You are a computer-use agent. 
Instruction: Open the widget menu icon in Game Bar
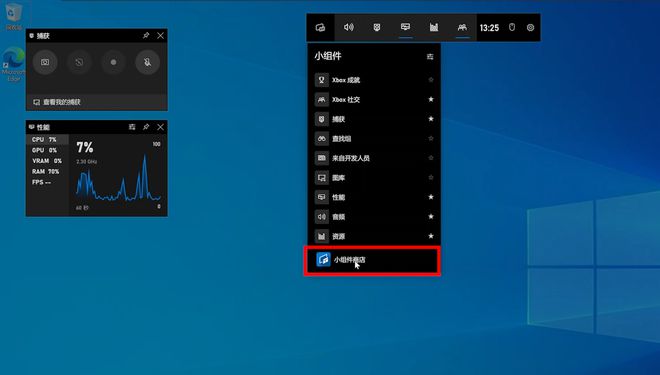tap(320, 27)
